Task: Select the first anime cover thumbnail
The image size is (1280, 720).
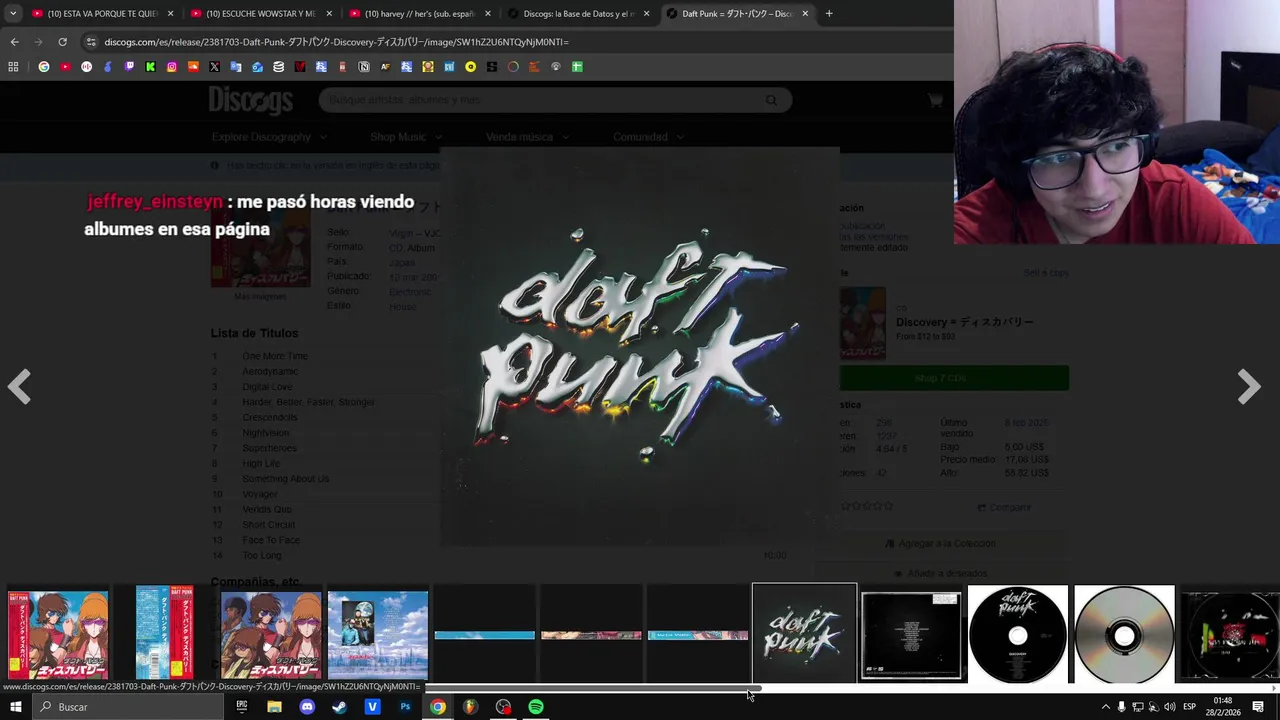Action: [x=58, y=635]
